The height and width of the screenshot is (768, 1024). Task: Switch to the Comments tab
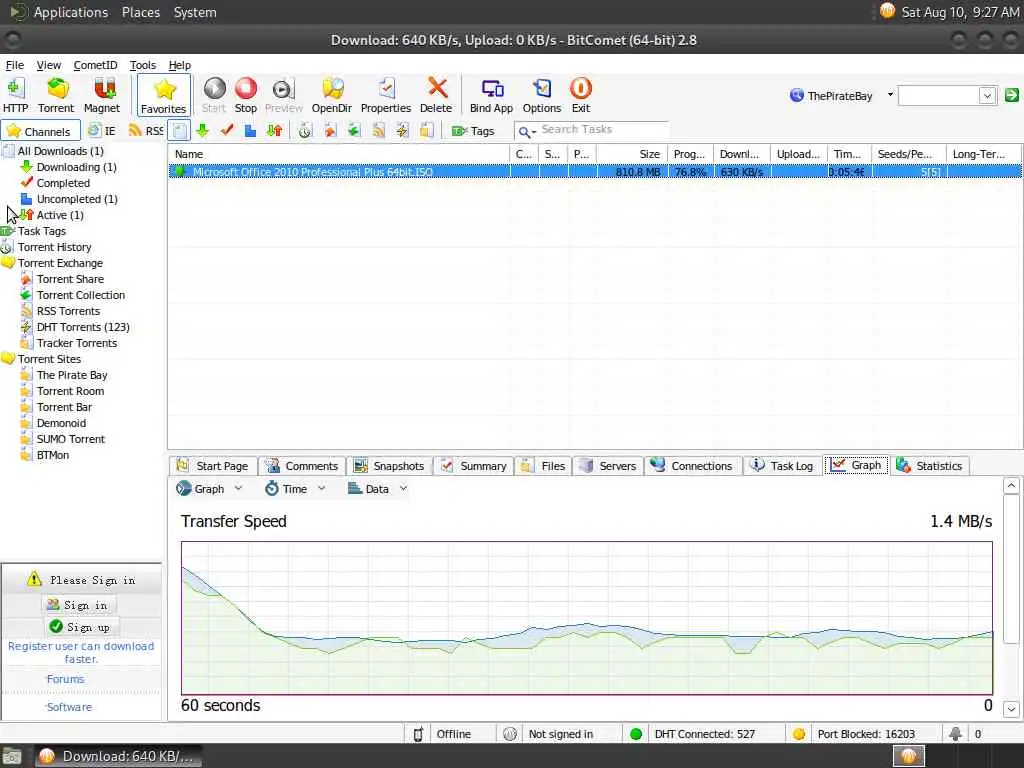coord(302,466)
